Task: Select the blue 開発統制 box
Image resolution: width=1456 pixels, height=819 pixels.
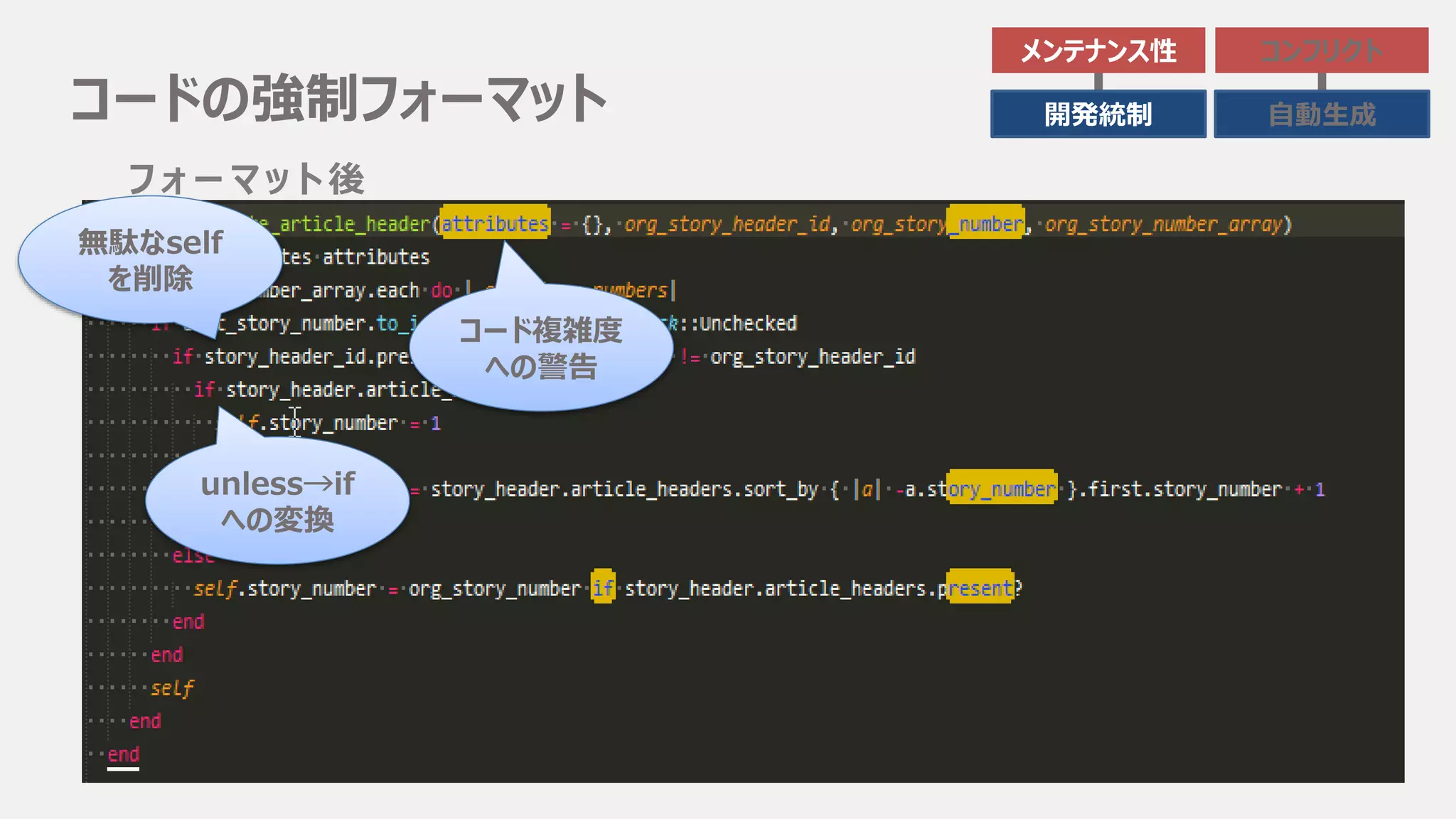Action: tap(1098, 114)
